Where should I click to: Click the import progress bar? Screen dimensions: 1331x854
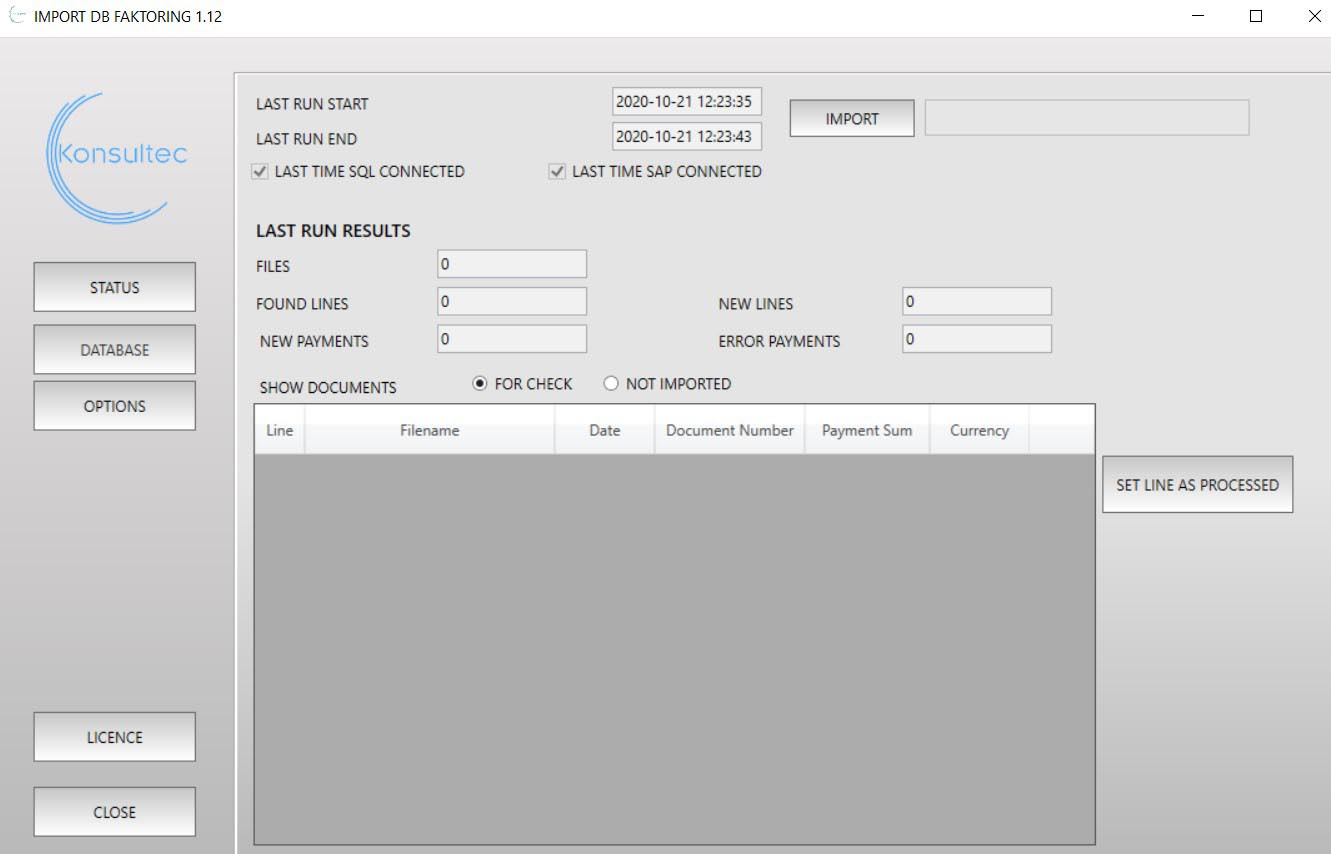(1087, 117)
